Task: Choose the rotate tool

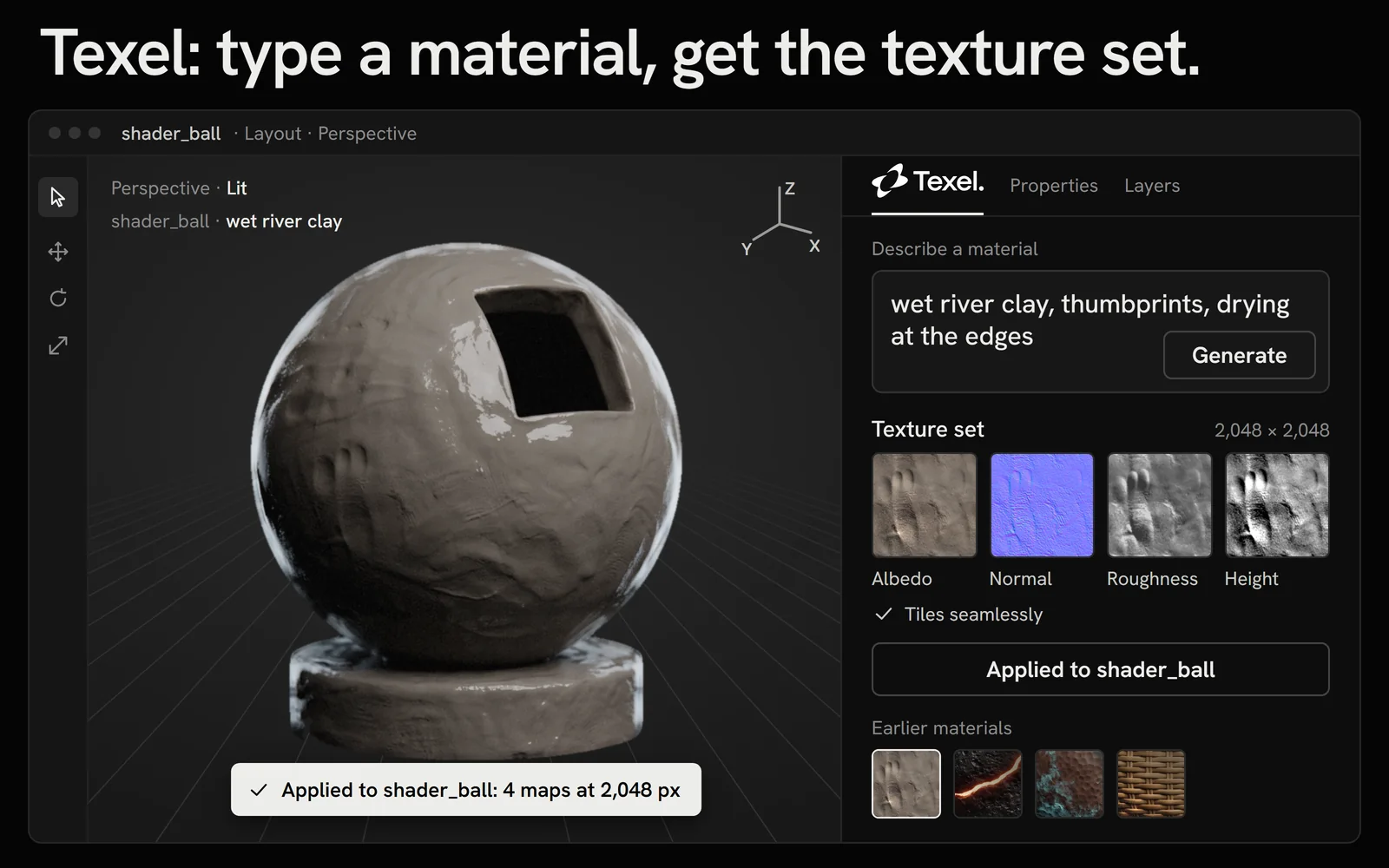Action: click(x=58, y=298)
